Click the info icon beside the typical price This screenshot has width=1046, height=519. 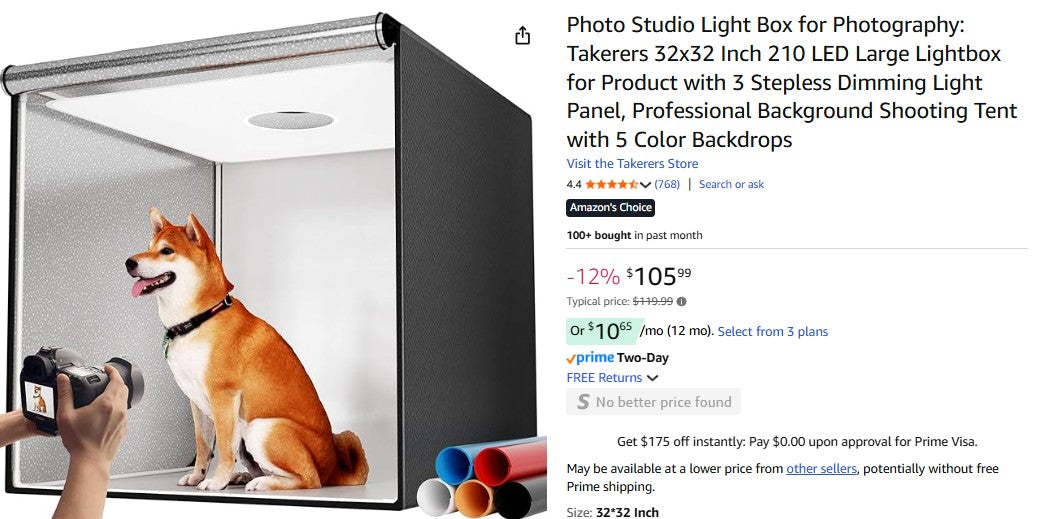682,301
